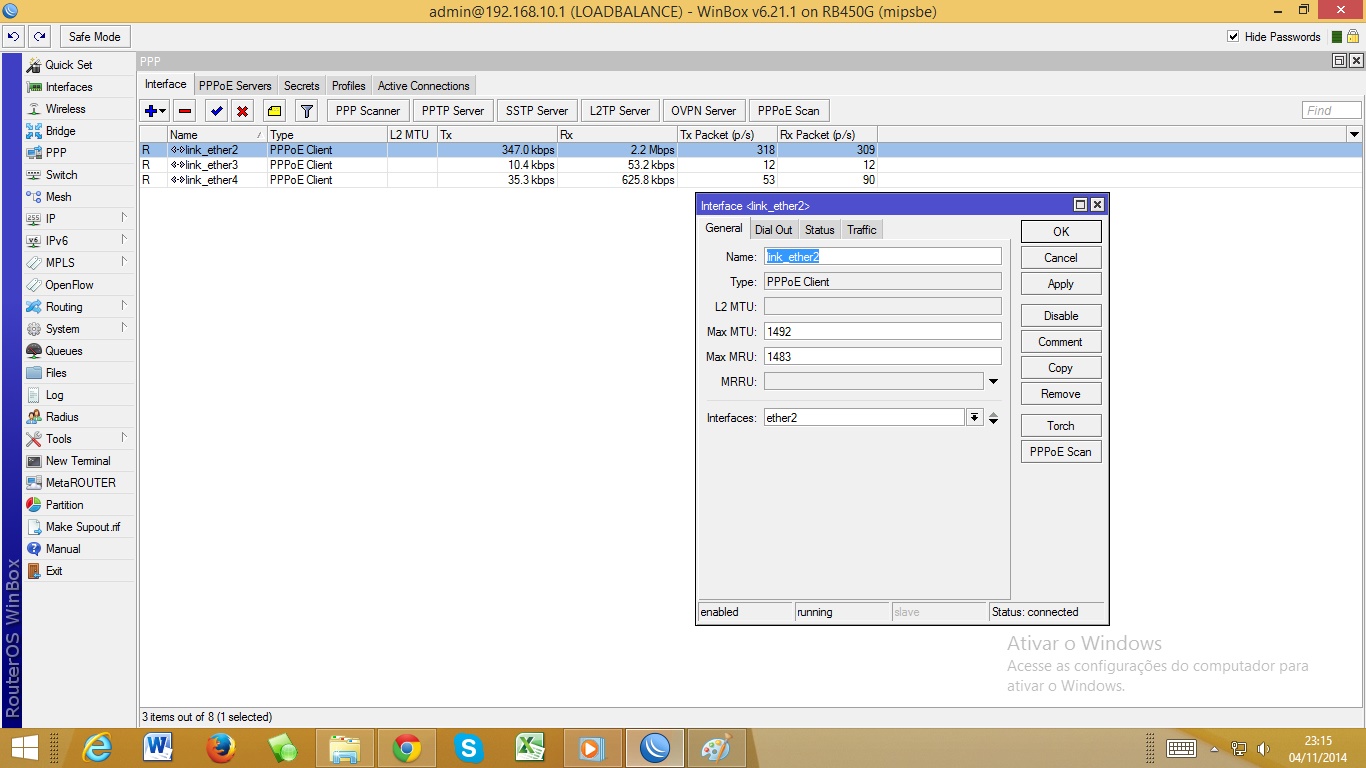This screenshot has width=1366, height=768.
Task: Disable interface with red X icon
Action: click(x=242, y=111)
